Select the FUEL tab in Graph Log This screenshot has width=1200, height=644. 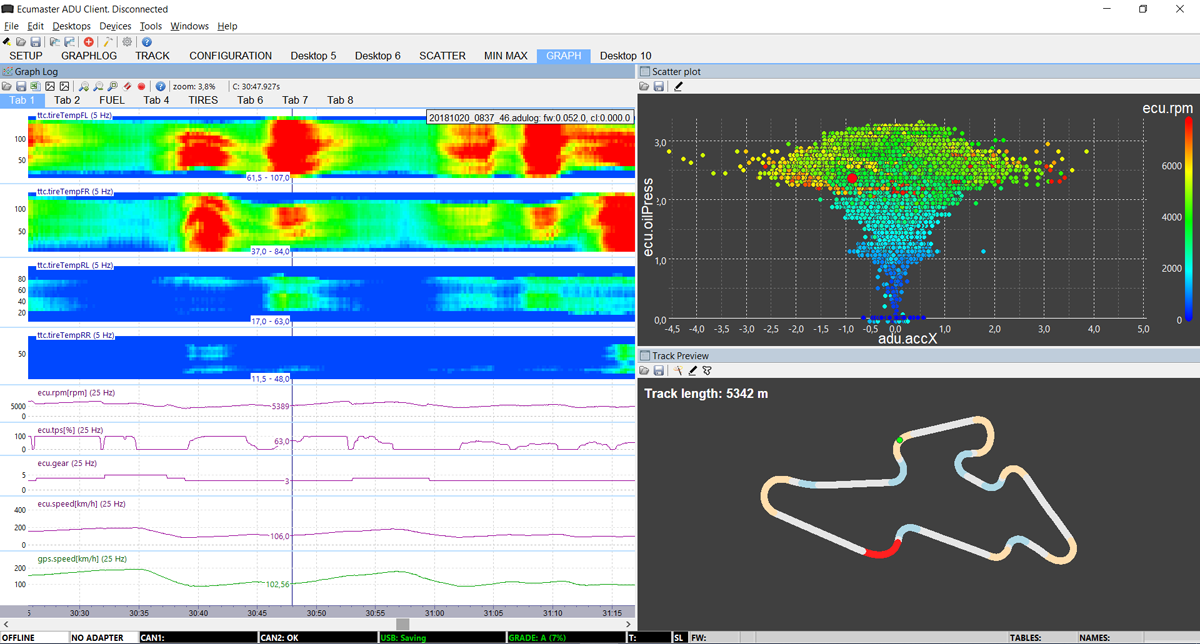pyautogui.click(x=112, y=100)
